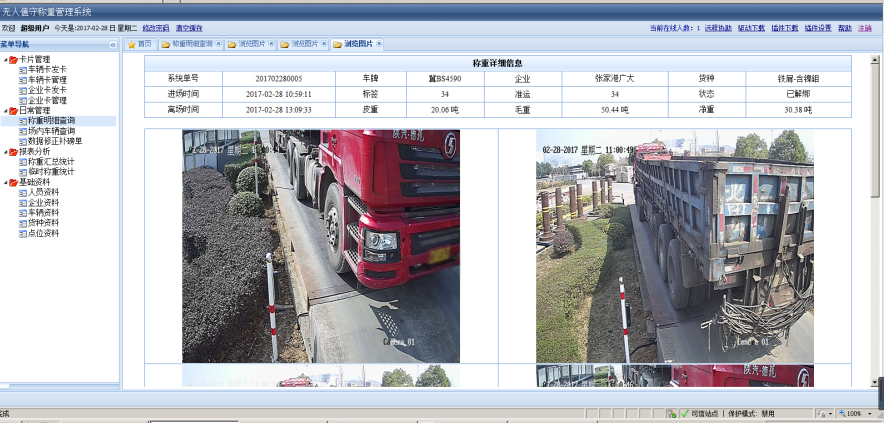
Task: Open the 远程协助 link
Action: point(718,28)
